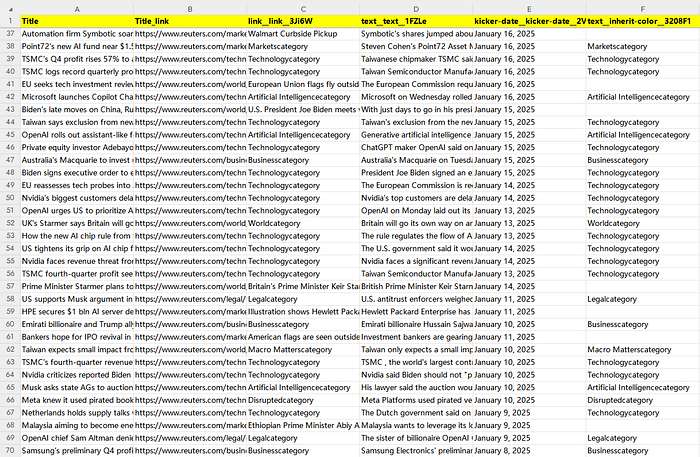Image resolution: width=700 pixels, height=457 pixels.
Task: Click cell 'Automation firm Symbotic soar'
Action: [77, 33]
